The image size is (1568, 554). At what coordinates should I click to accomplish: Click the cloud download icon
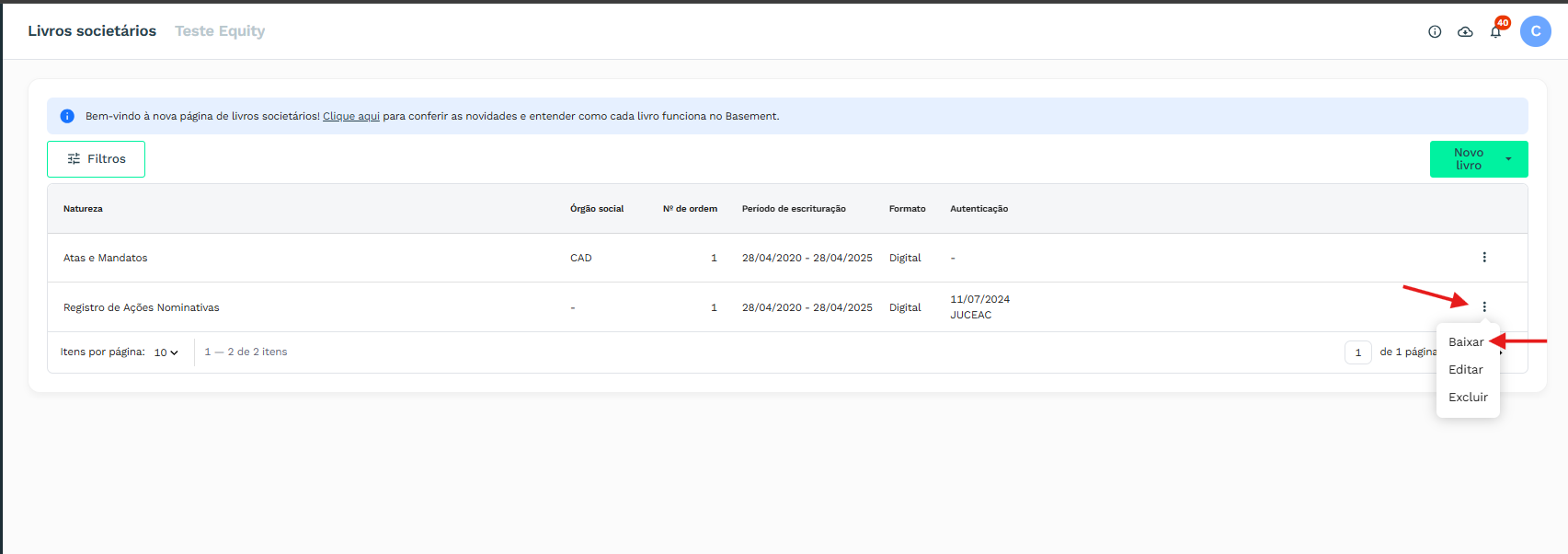[x=1465, y=31]
